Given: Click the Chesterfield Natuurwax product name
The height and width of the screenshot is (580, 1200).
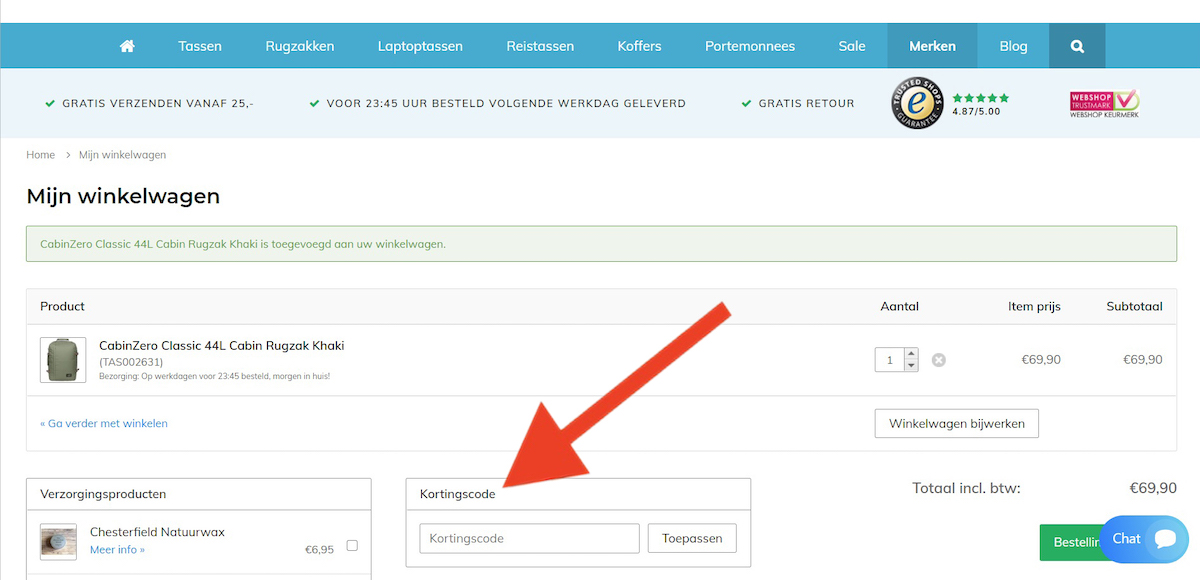Looking at the screenshot, I should (157, 532).
